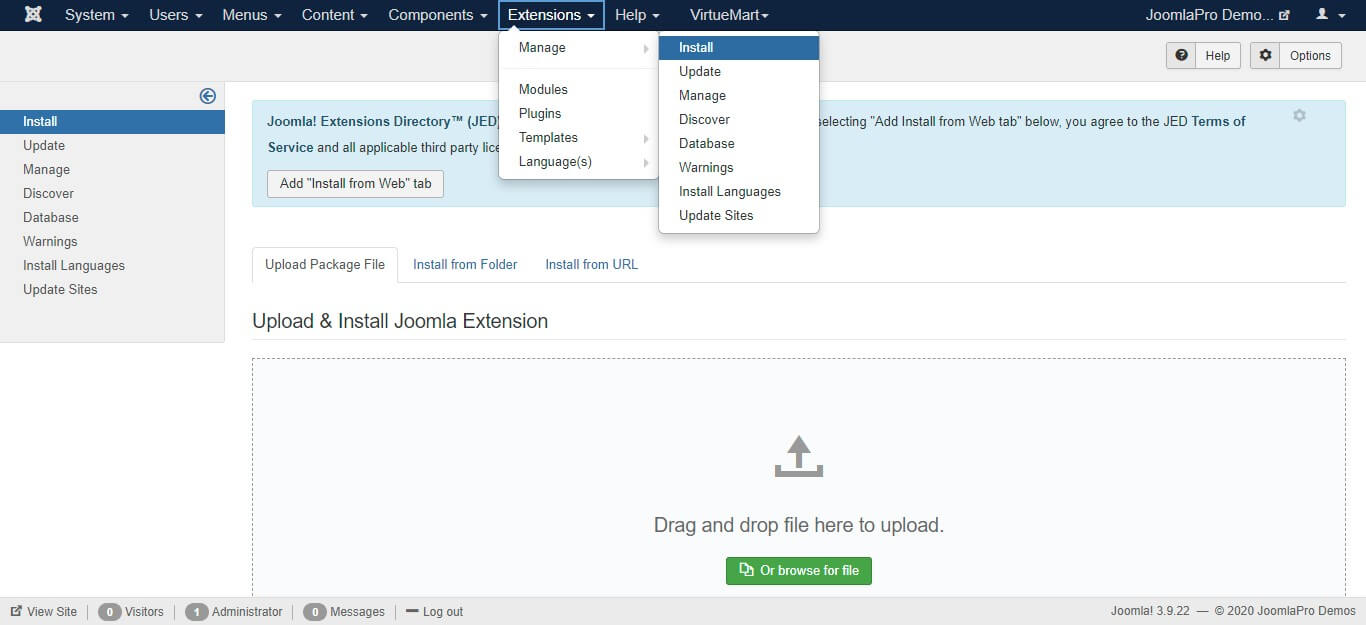Click Log out in the status bar
Image resolution: width=1366 pixels, height=625 pixels.
pos(434,612)
